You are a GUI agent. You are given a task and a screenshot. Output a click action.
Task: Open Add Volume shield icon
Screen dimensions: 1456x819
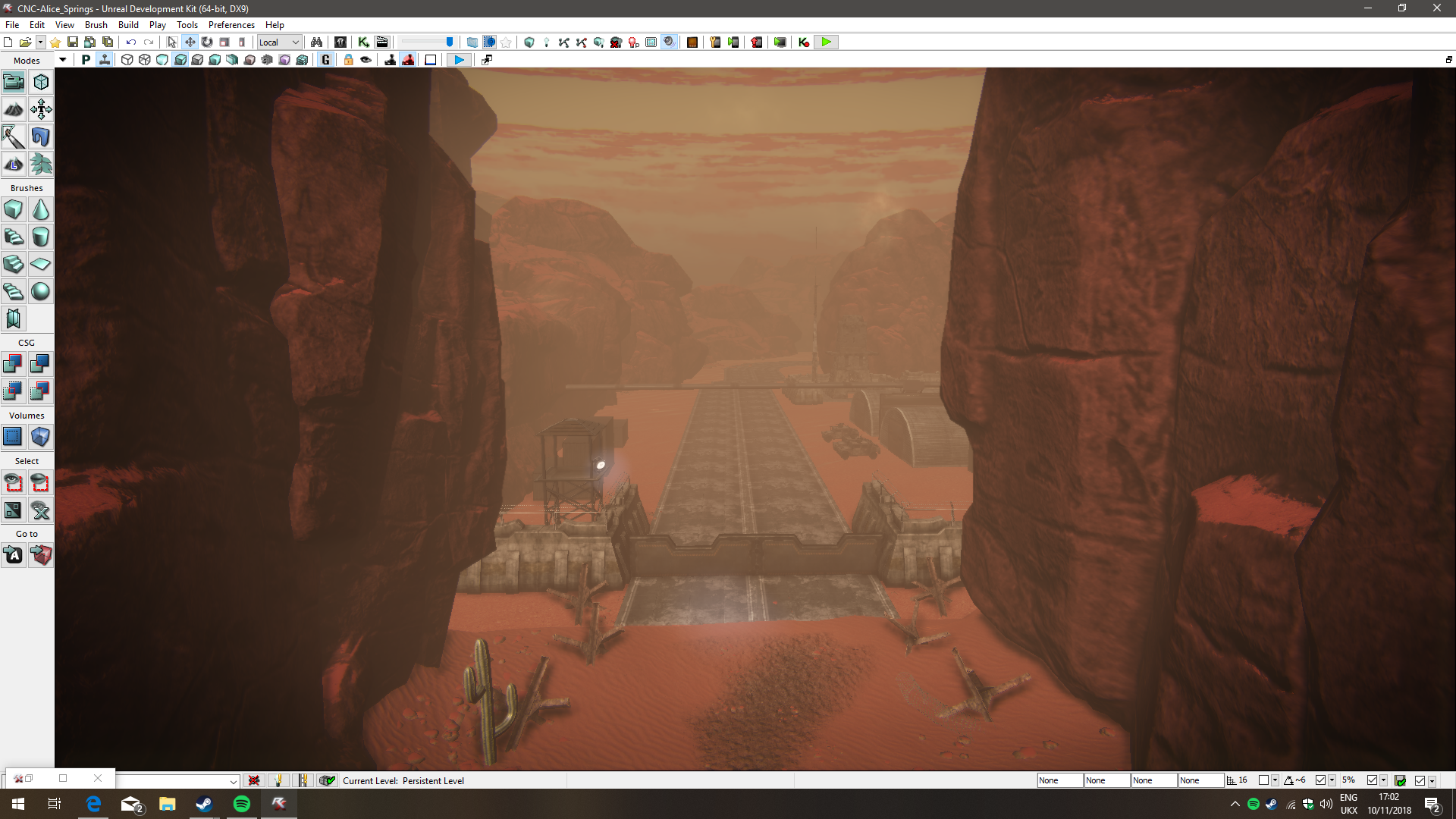tap(41, 437)
